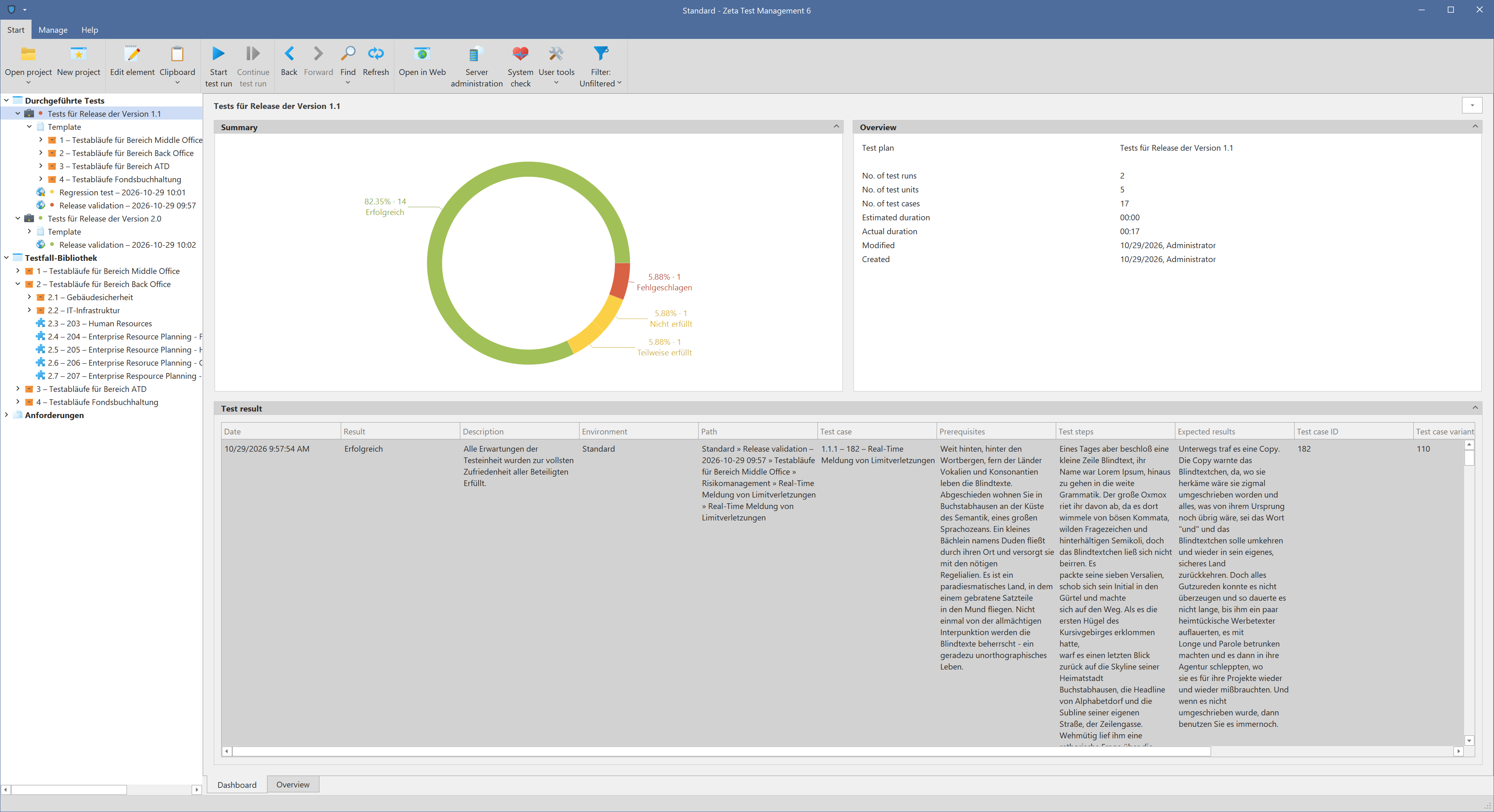This screenshot has height=812, width=1494.
Task: Collapse the Overview panel
Action: point(1475,127)
